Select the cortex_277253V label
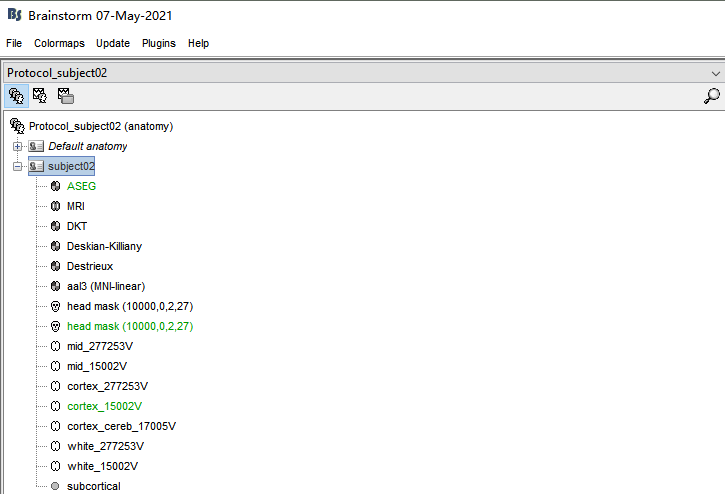This screenshot has width=725, height=494. click(107, 386)
